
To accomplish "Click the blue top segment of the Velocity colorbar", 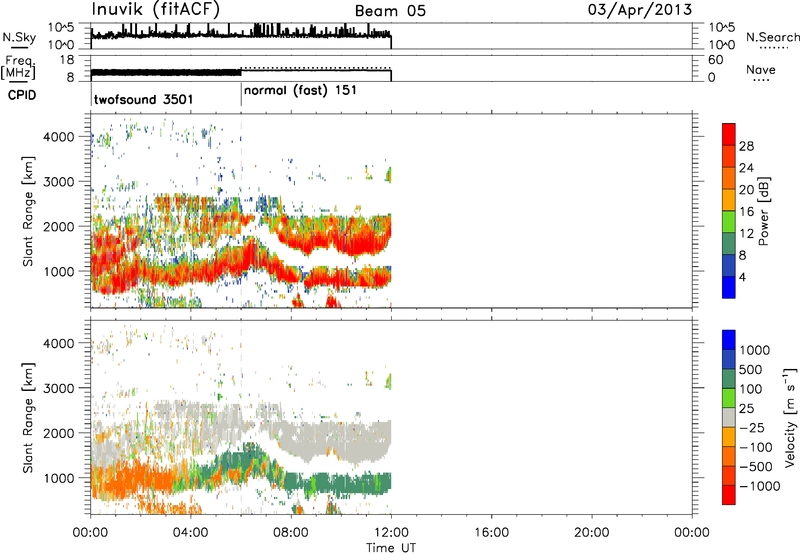I will tap(729, 340).
